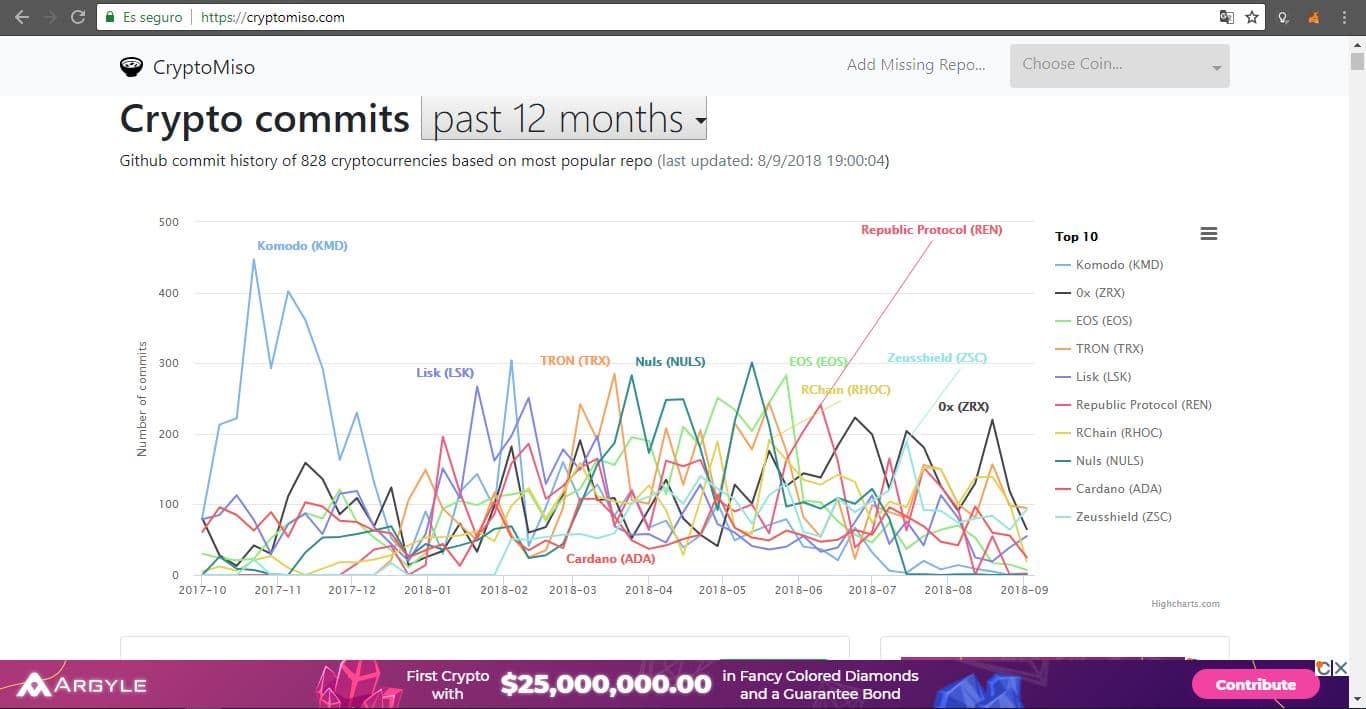The width and height of the screenshot is (1366, 709).
Task: Expand the 'past 12 months' period dropdown
Action: coord(564,119)
